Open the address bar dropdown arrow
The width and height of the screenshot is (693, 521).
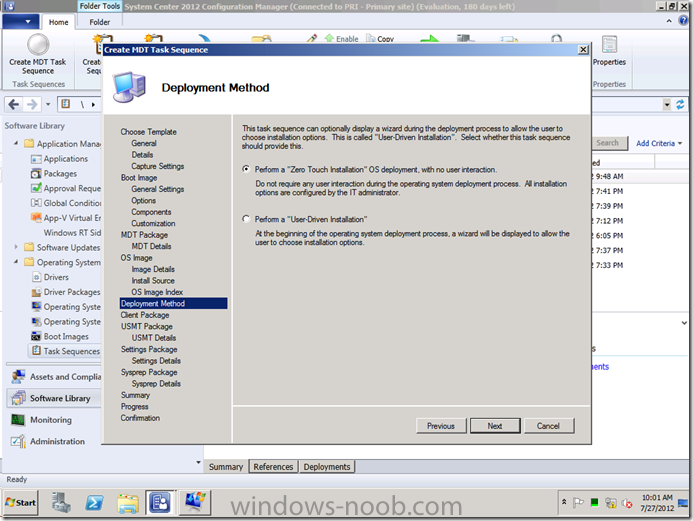point(667,105)
